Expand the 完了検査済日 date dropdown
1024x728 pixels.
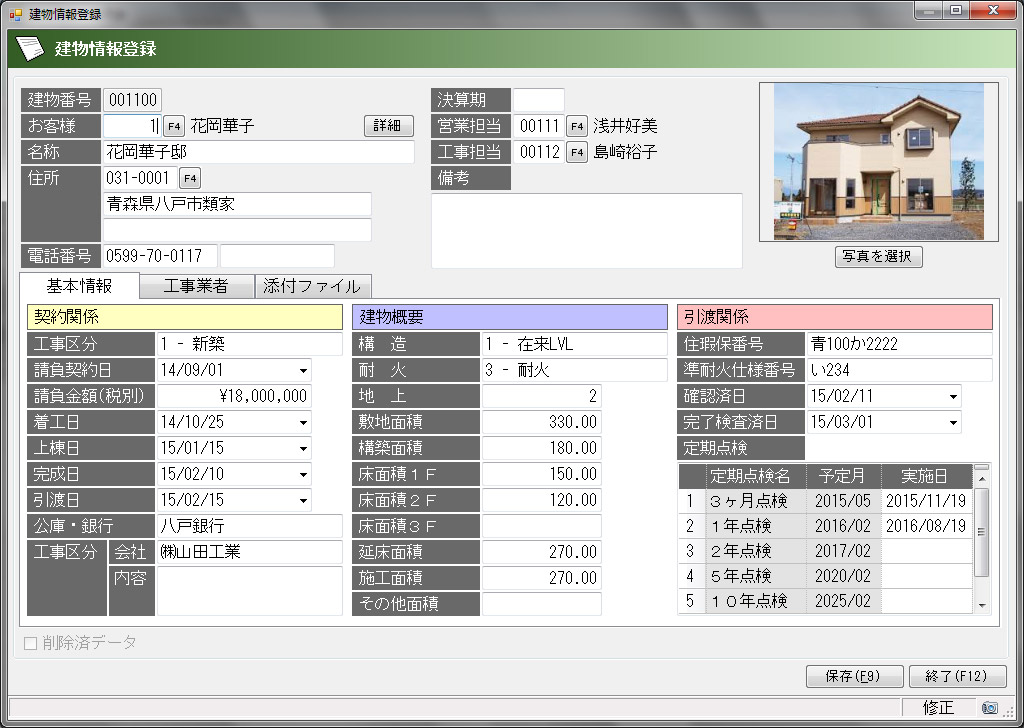[953, 422]
